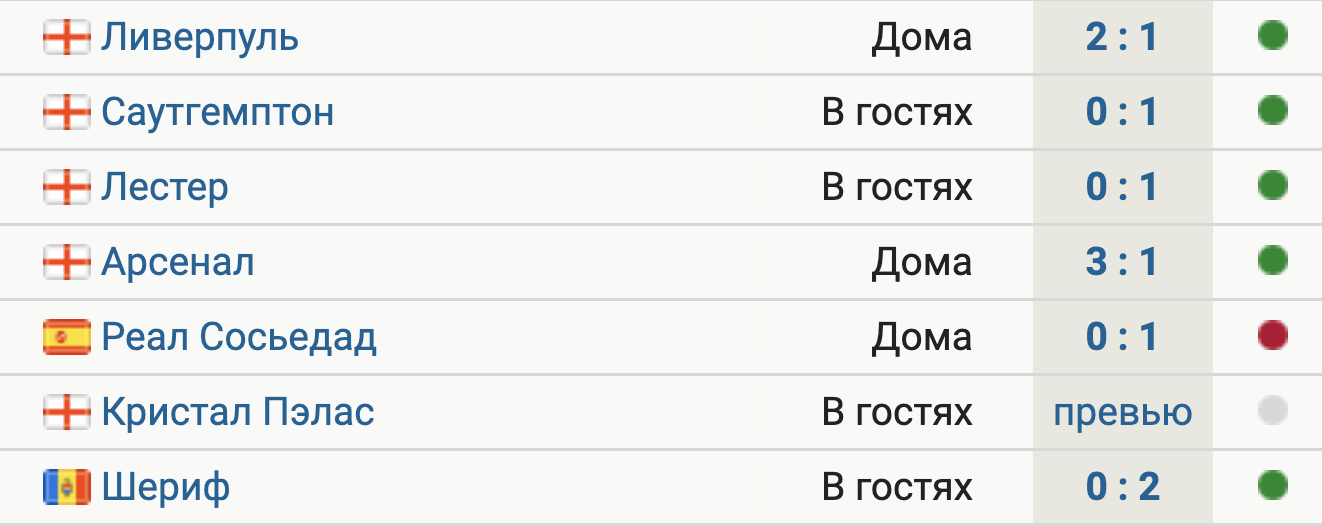Open the Арсенал team link
The width and height of the screenshot is (1322, 526).
tap(178, 262)
